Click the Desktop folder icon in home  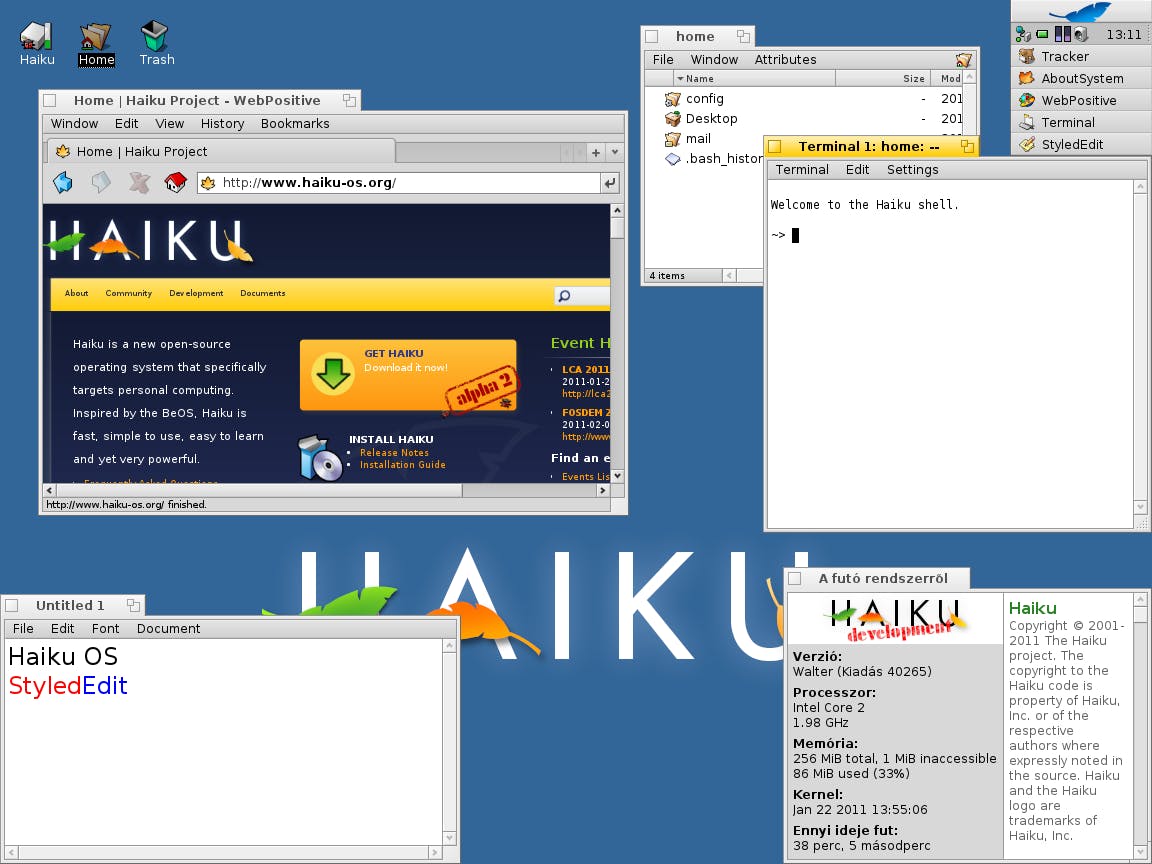point(672,118)
